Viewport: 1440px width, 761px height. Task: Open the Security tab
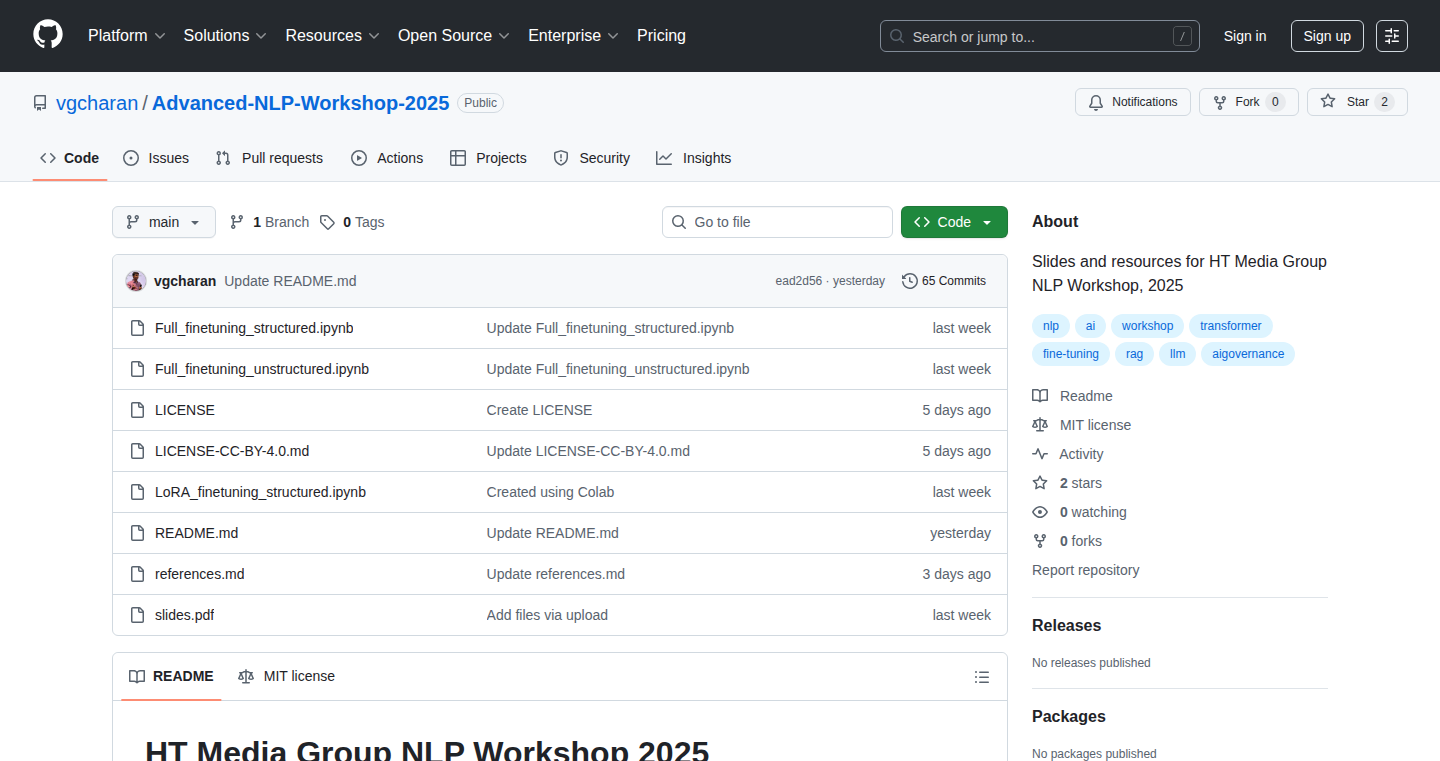pos(591,158)
